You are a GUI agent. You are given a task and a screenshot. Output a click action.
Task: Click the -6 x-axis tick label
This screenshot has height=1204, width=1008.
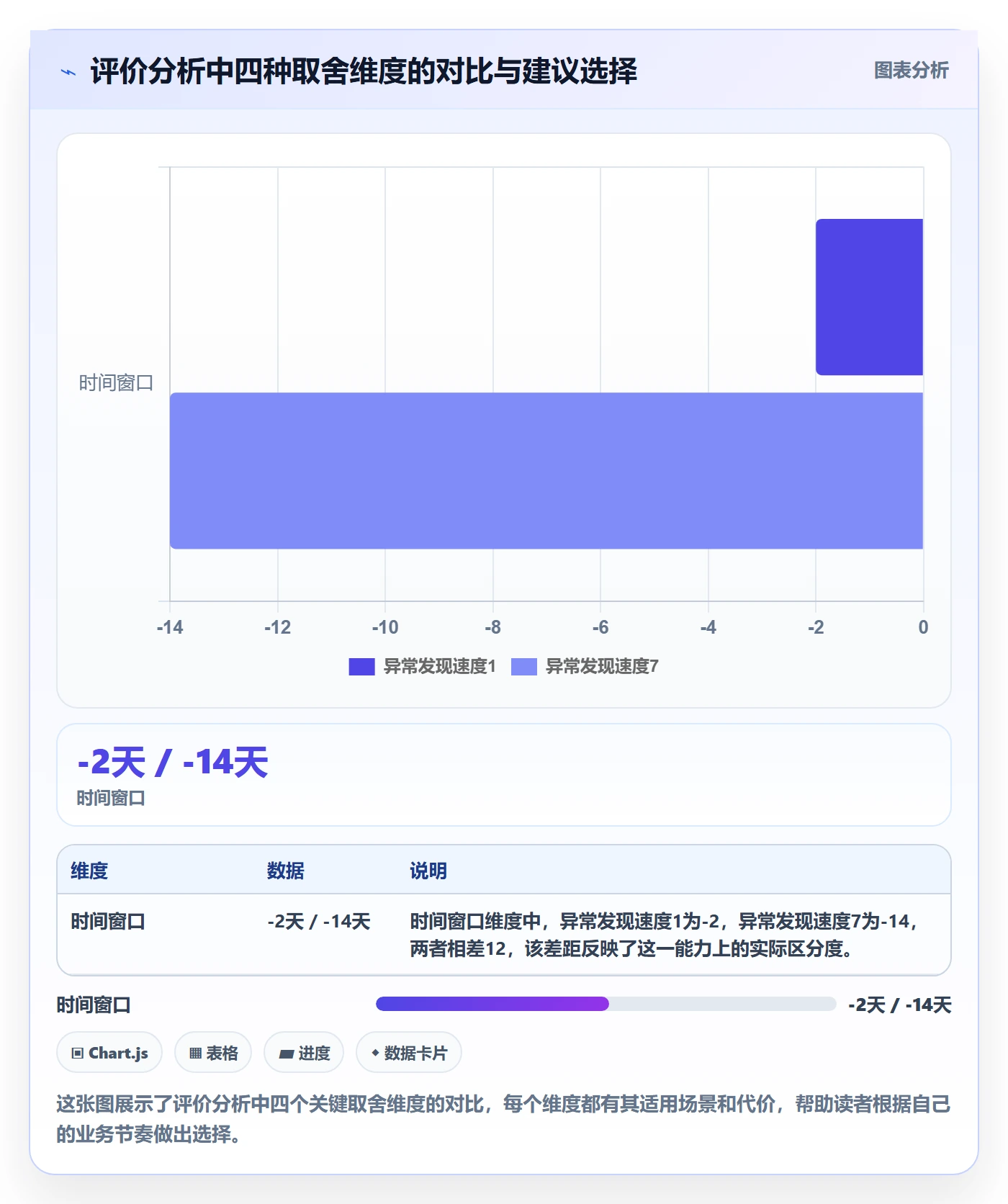point(600,627)
